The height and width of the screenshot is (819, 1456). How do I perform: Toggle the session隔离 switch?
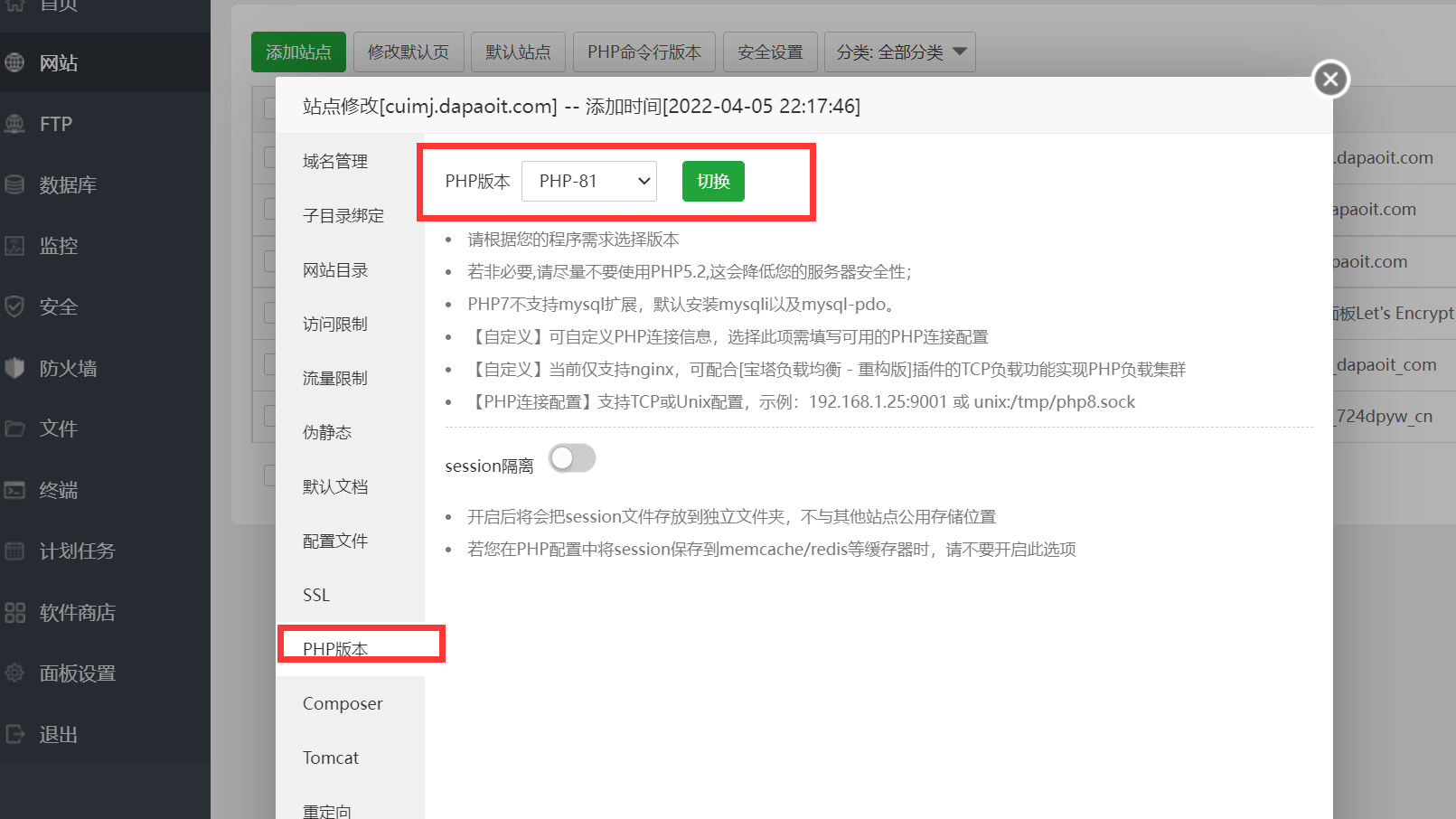point(572,458)
